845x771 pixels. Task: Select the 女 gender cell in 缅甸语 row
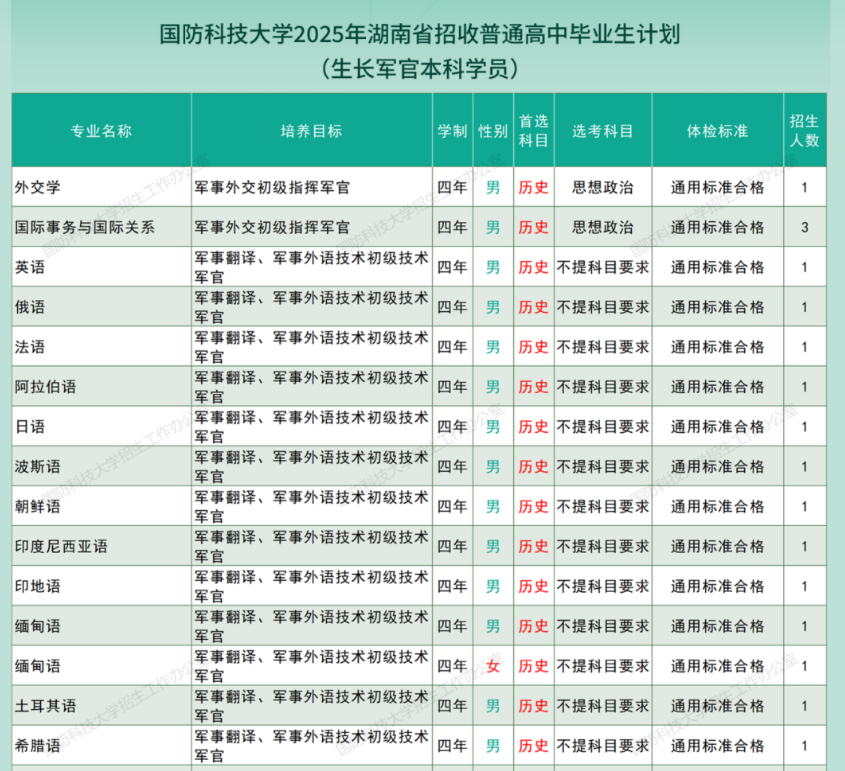coord(492,664)
